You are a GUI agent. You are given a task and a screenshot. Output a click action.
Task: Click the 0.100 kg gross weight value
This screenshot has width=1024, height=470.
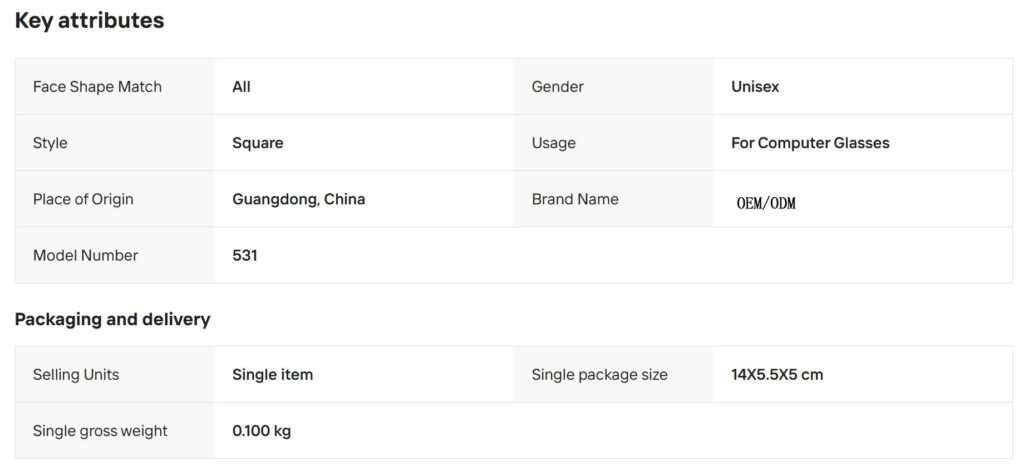point(262,431)
